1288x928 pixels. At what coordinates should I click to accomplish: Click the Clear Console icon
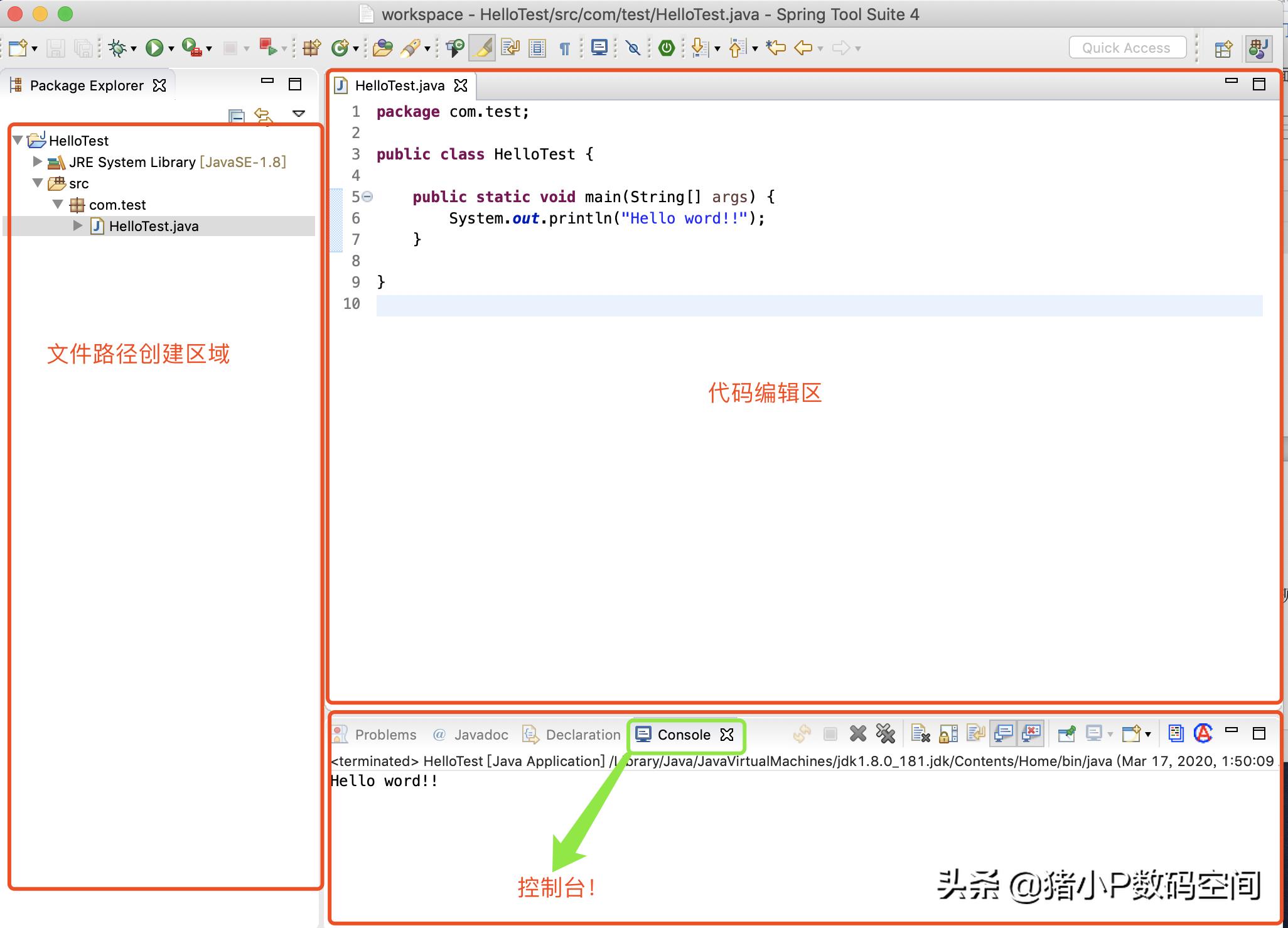tap(920, 733)
